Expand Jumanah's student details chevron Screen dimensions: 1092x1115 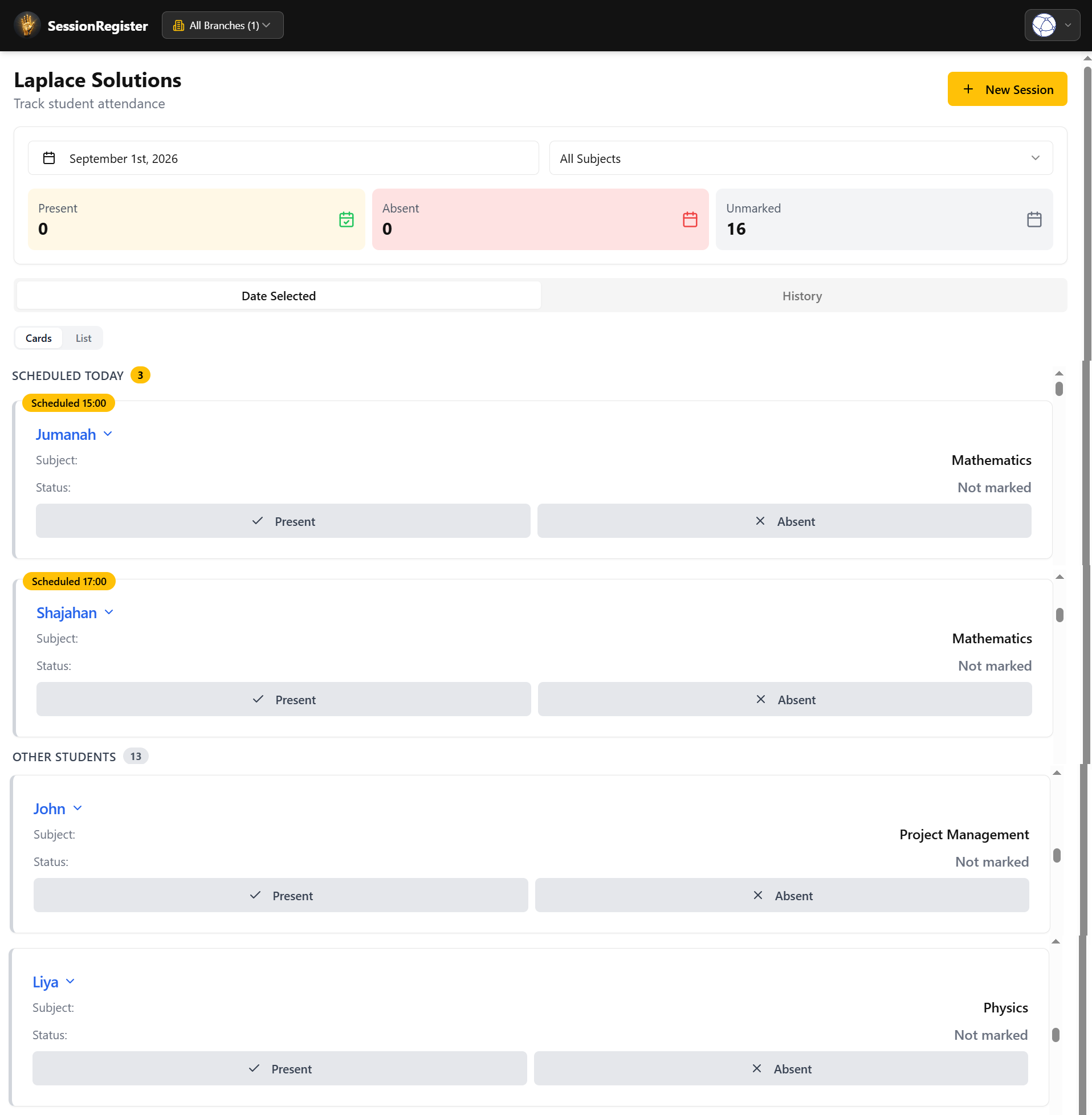point(108,434)
